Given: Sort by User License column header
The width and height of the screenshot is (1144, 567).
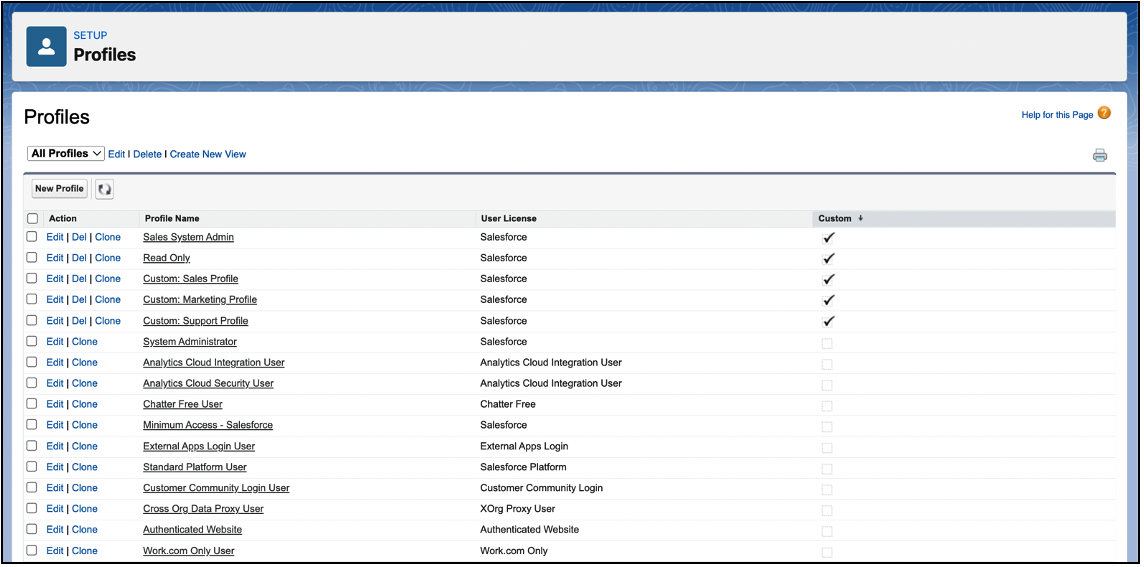Looking at the screenshot, I should [509, 218].
